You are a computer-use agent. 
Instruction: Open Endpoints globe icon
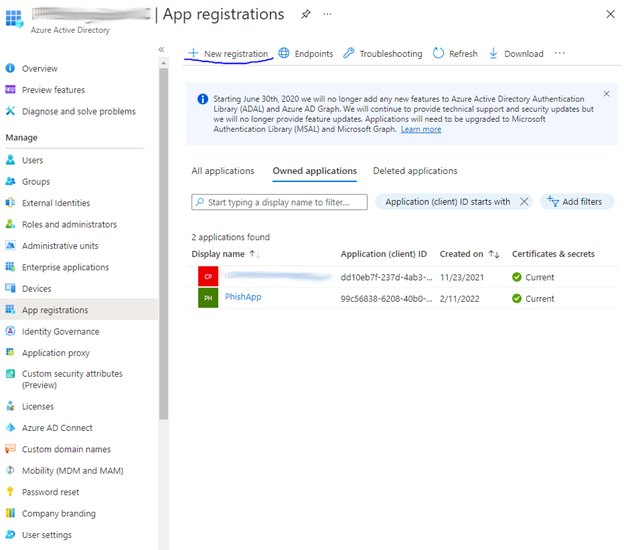tap(284, 53)
